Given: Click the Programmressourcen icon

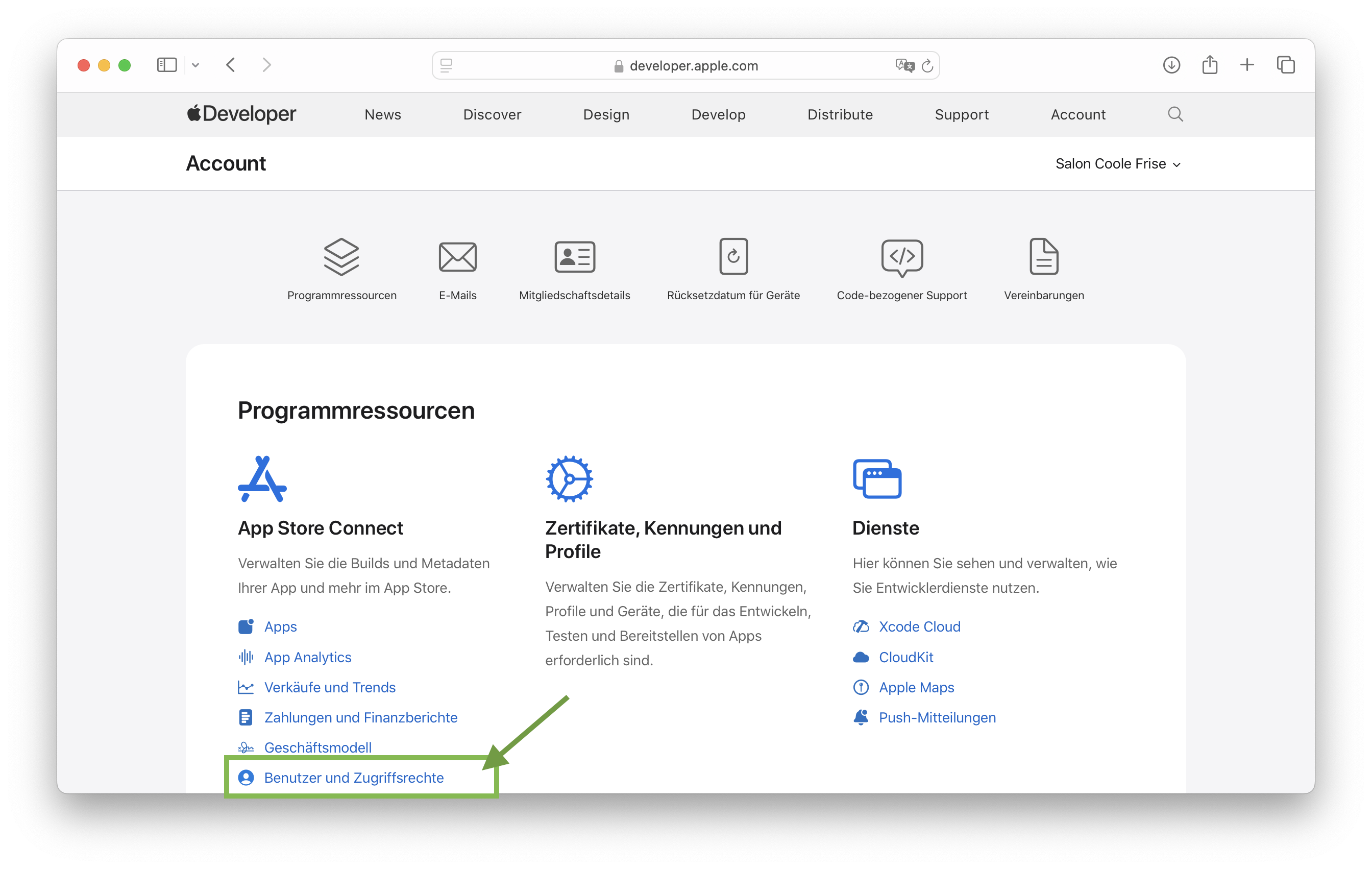Looking at the screenshot, I should click(x=340, y=257).
